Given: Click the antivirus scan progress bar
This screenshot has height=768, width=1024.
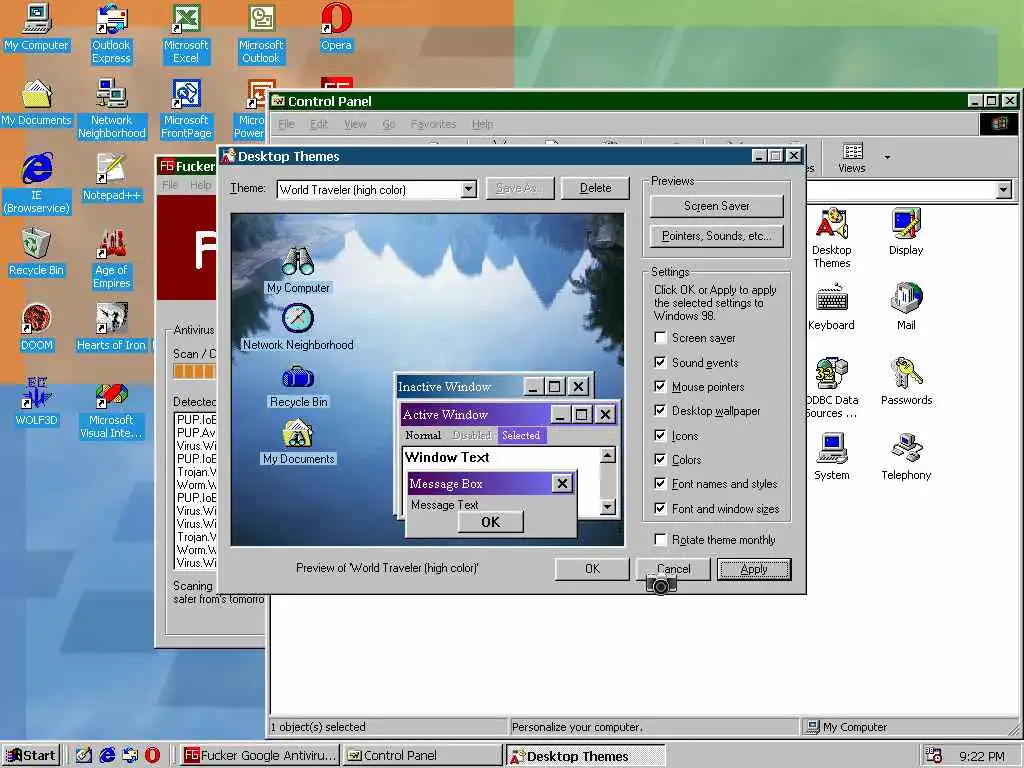Looking at the screenshot, I should (x=194, y=371).
